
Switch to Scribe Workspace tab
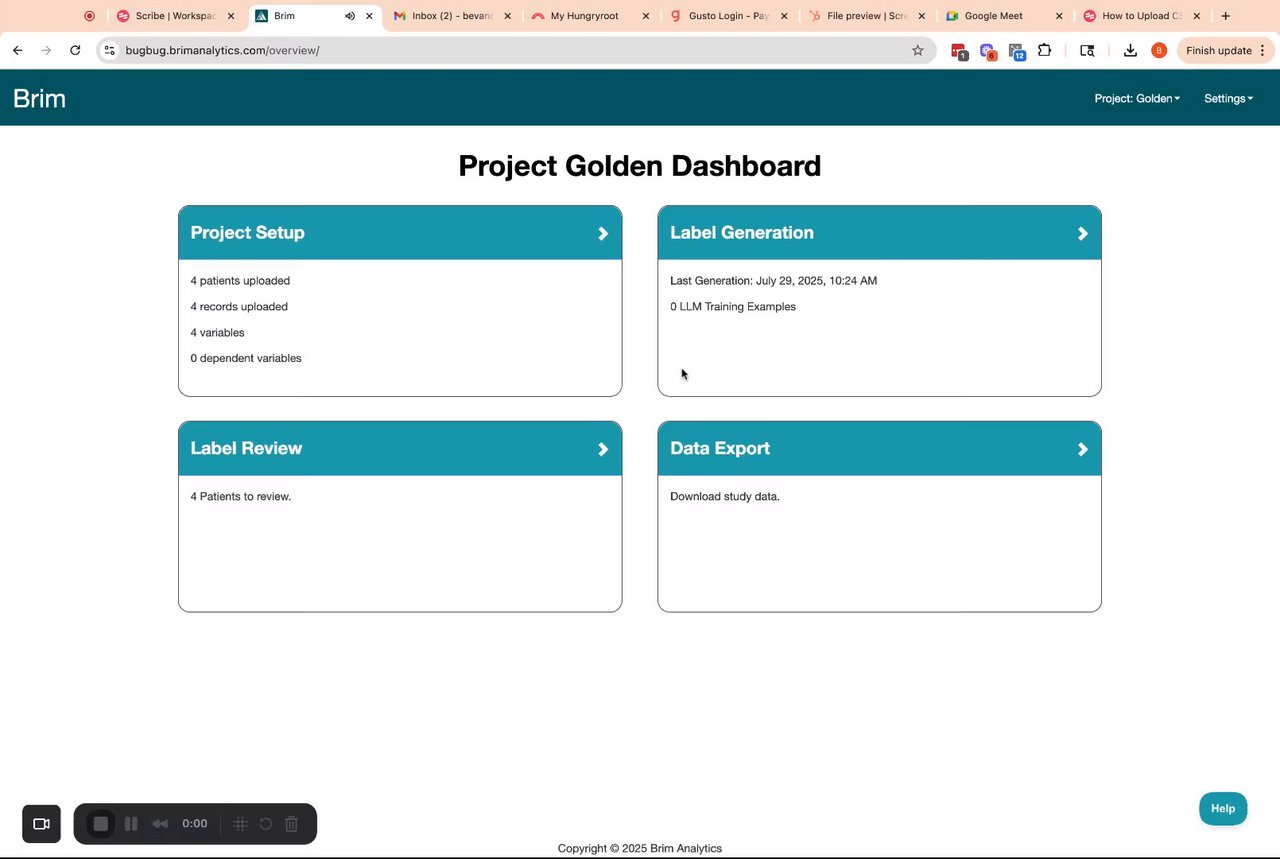(x=175, y=16)
